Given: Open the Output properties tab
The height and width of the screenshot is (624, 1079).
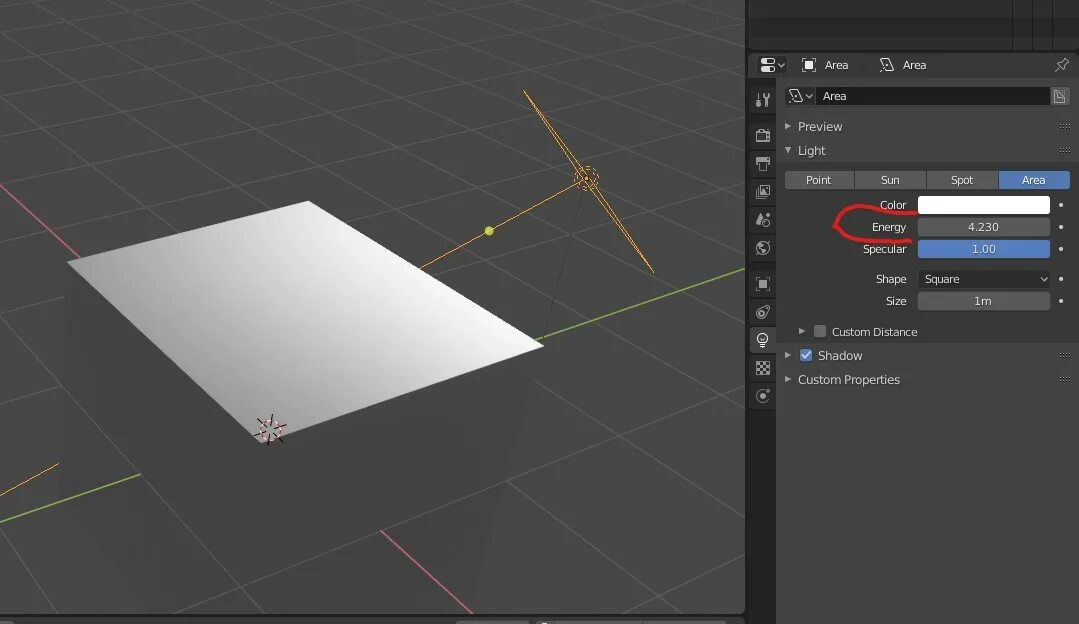Looking at the screenshot, I should point(762,164).
